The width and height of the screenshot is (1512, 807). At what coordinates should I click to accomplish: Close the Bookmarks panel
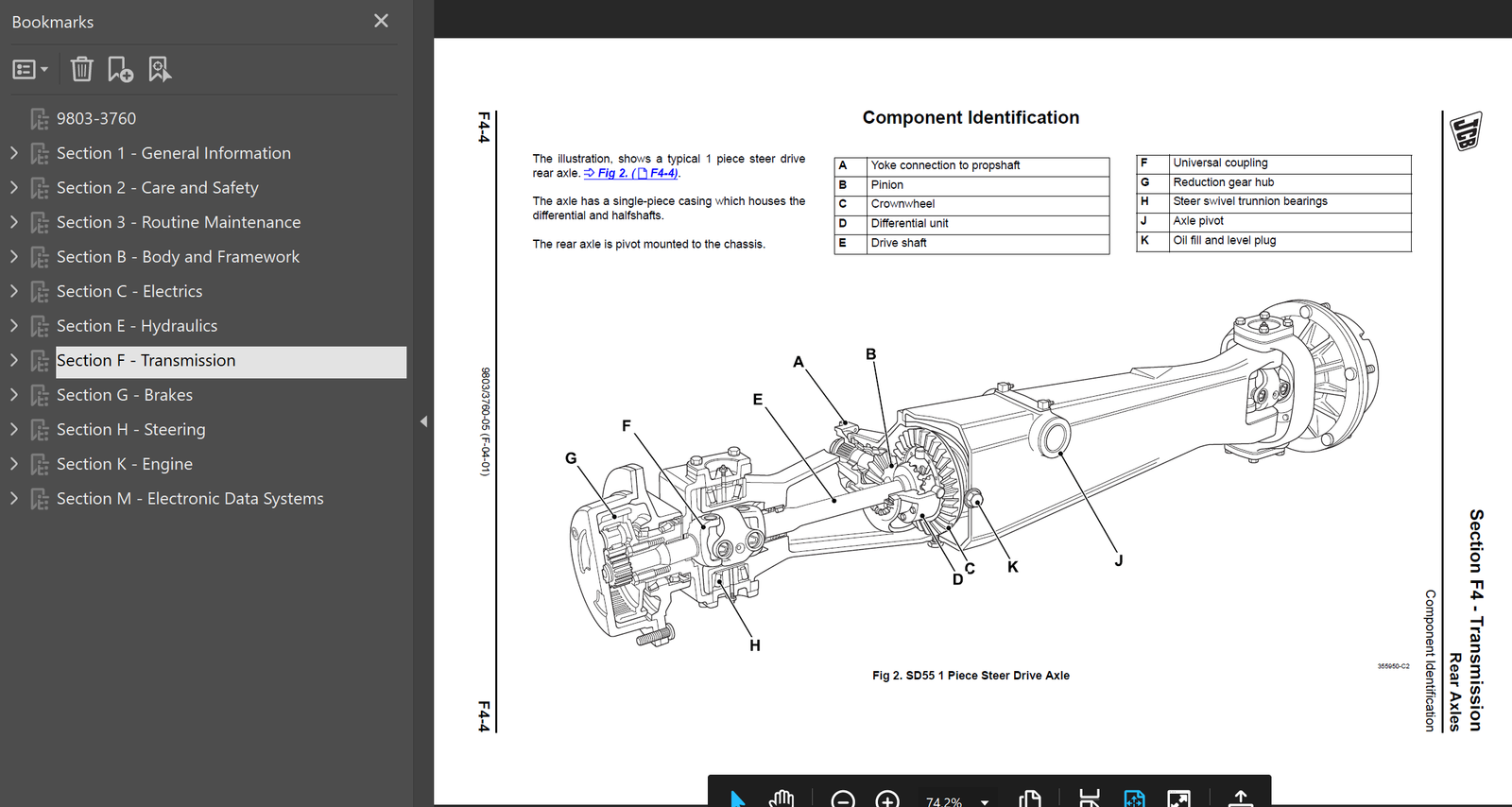click(381, 21)
